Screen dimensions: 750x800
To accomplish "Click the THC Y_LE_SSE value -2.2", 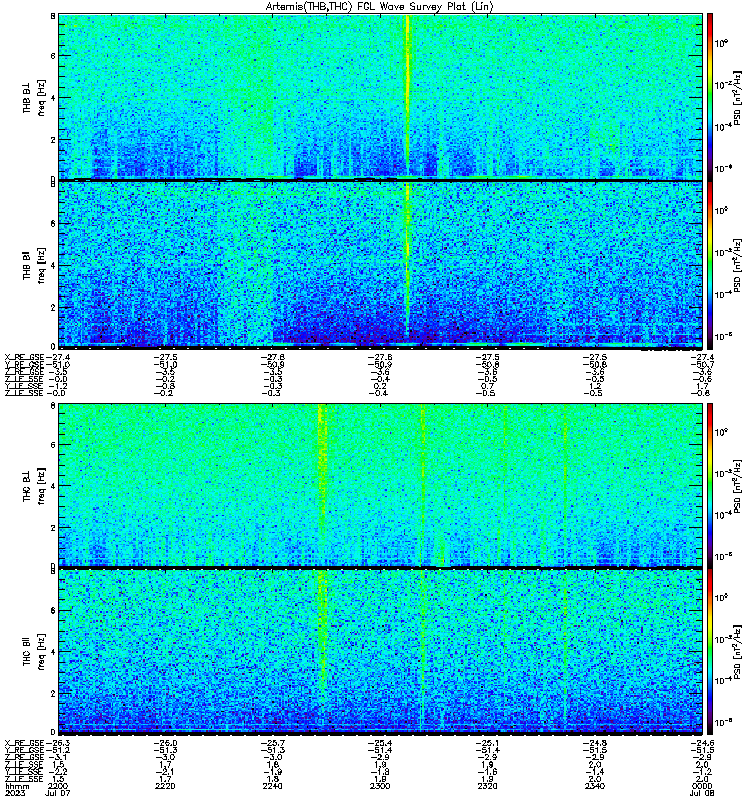I will click(x=57, y=772).
